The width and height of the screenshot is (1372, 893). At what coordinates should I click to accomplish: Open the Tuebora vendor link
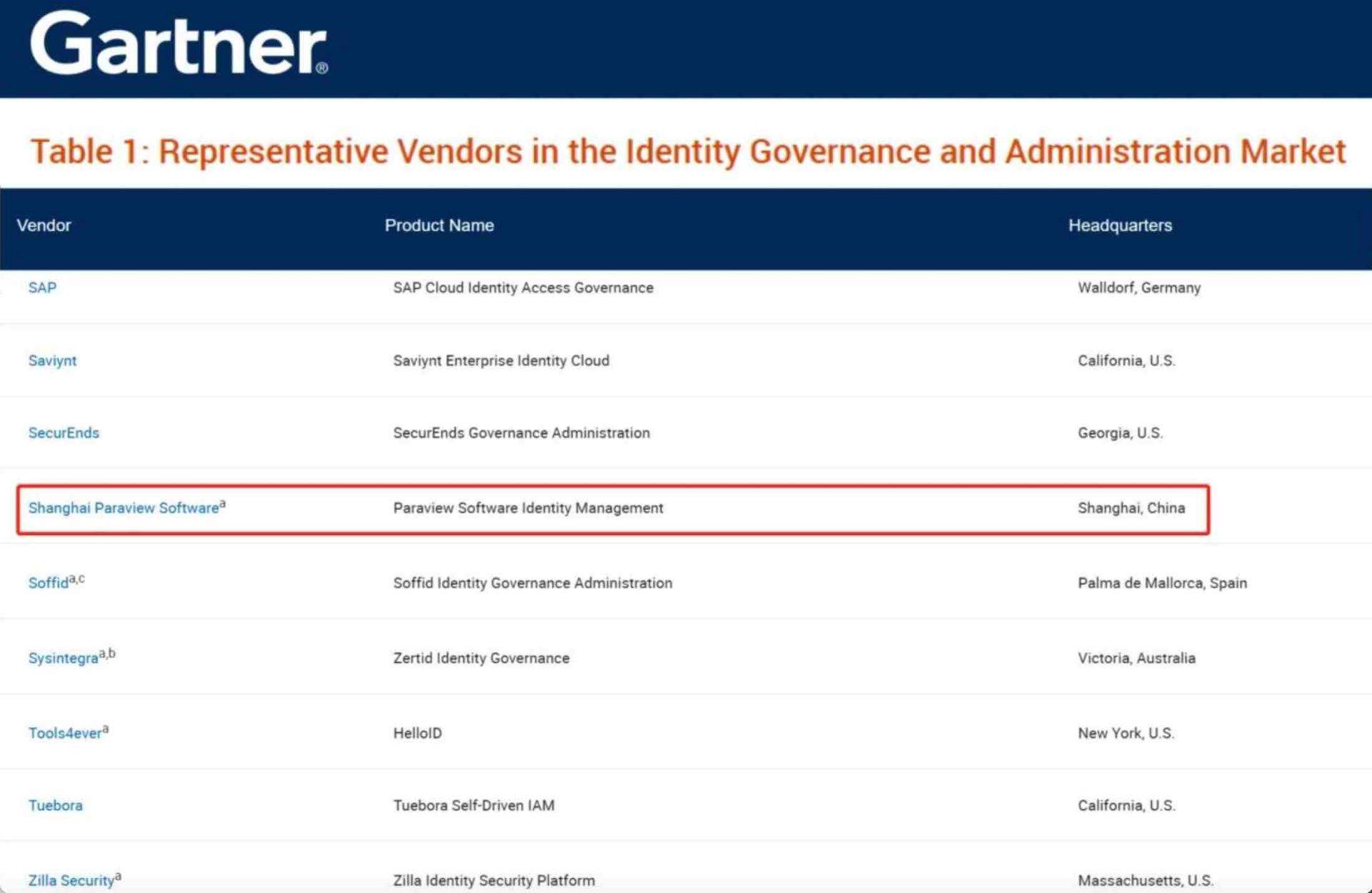(55, 805)
